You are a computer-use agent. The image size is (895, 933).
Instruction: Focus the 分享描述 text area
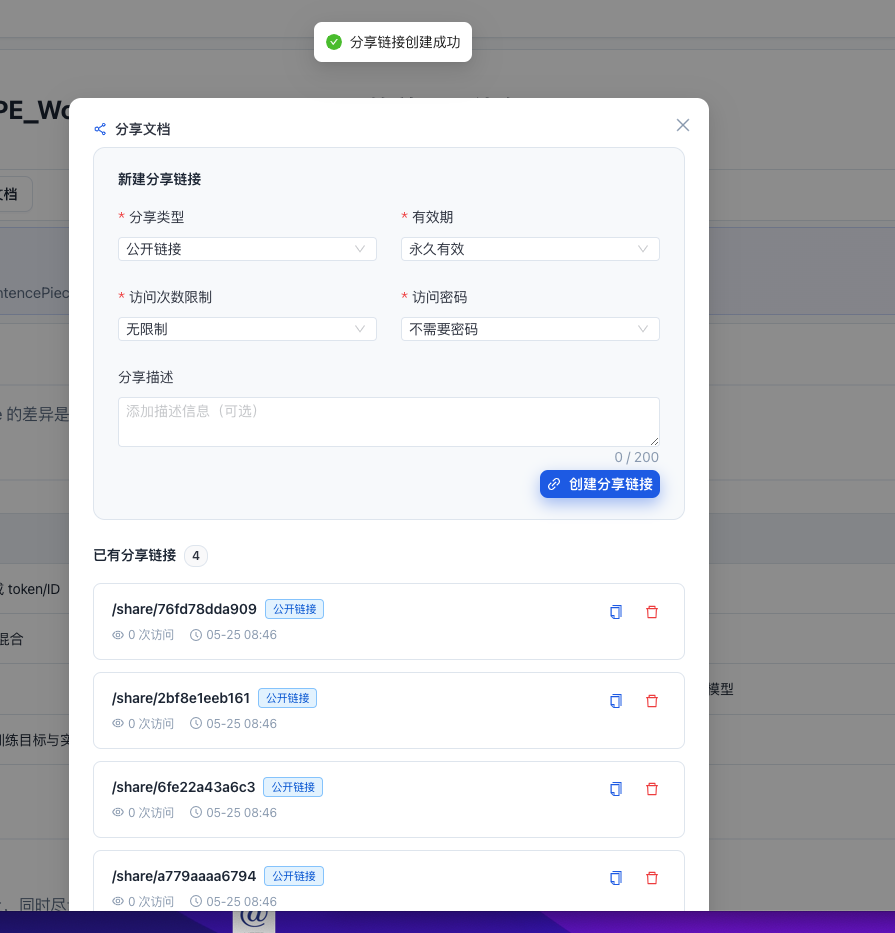[x=389, y=422]
